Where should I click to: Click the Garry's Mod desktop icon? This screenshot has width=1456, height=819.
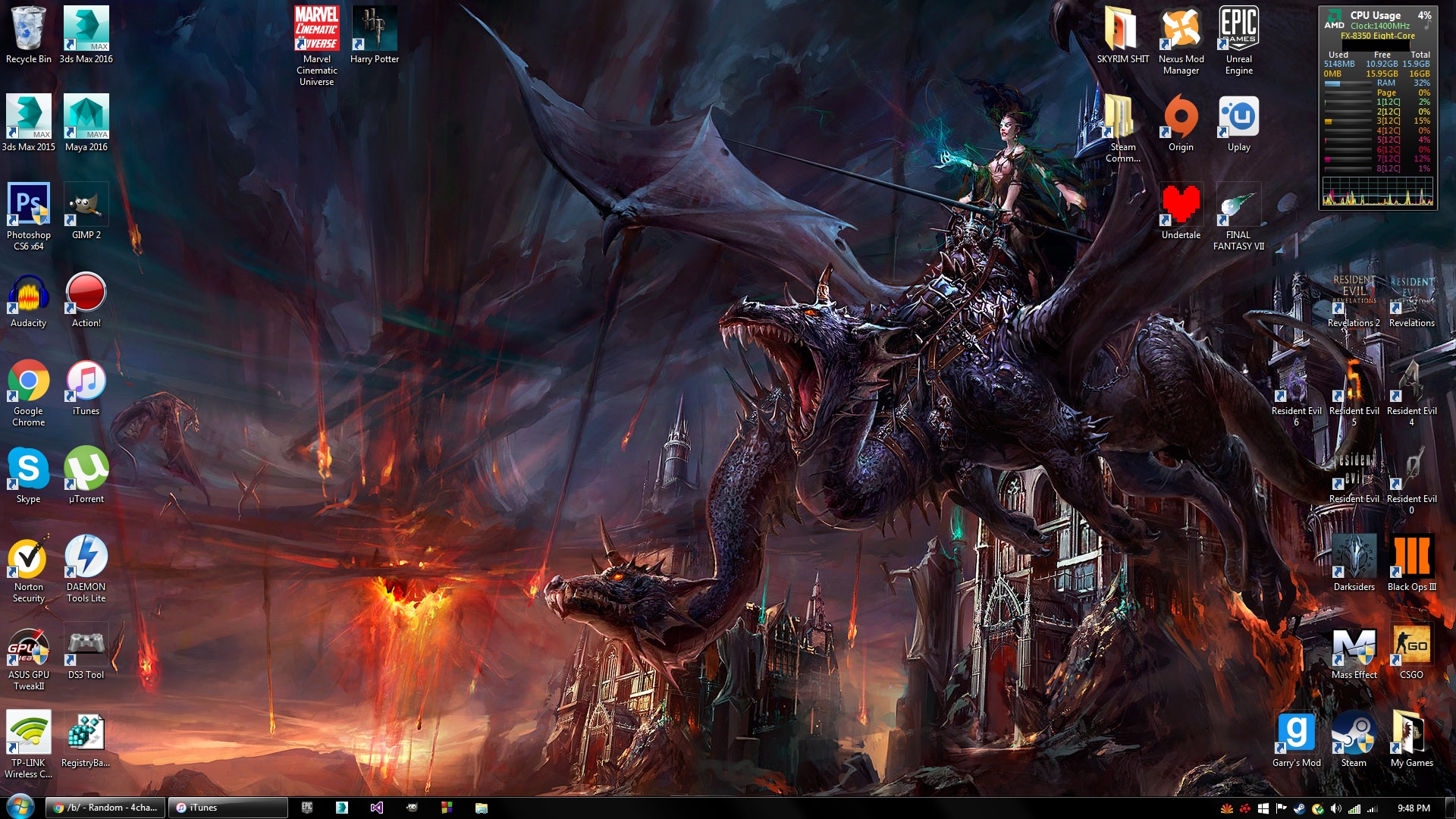(x=1297, y=739)
